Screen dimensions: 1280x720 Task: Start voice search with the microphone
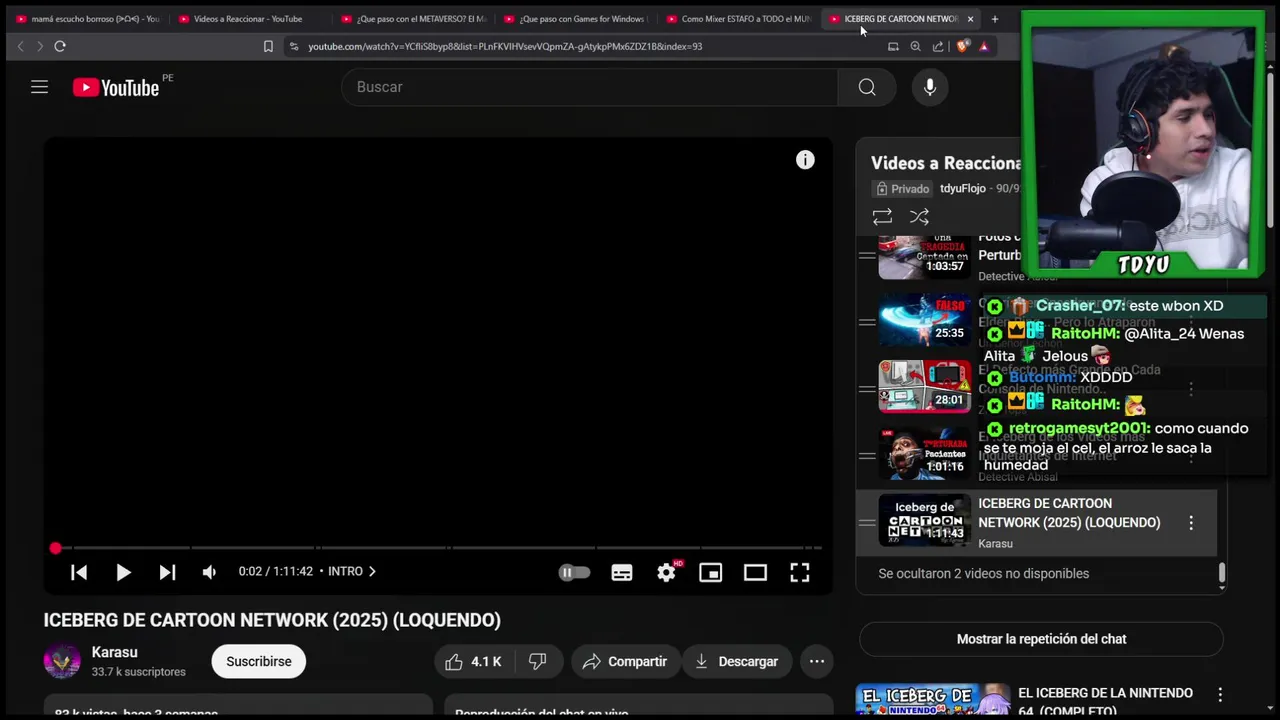click(x=930, y=87)
